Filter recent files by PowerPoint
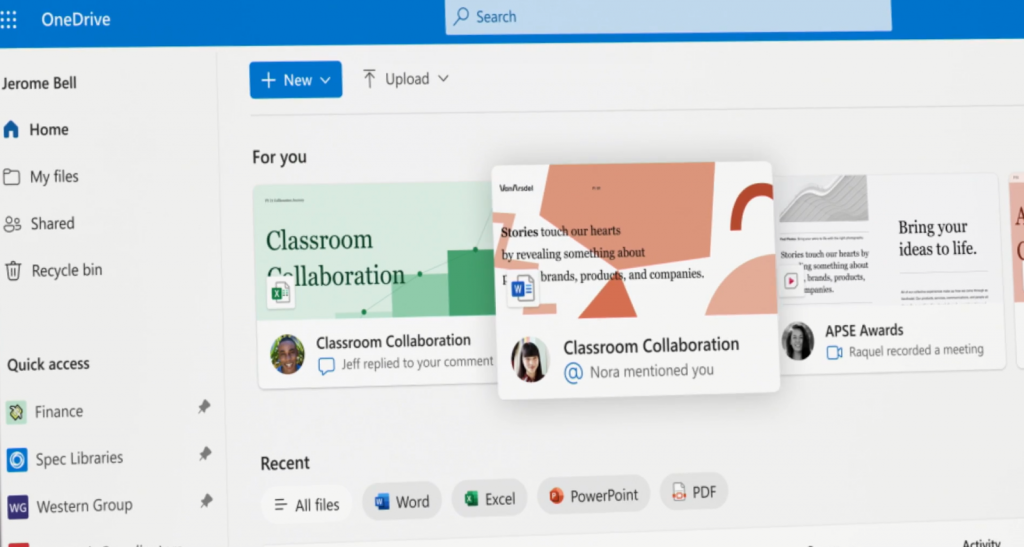Viewport: 1024px width, 547px height. tap(594, 495)
